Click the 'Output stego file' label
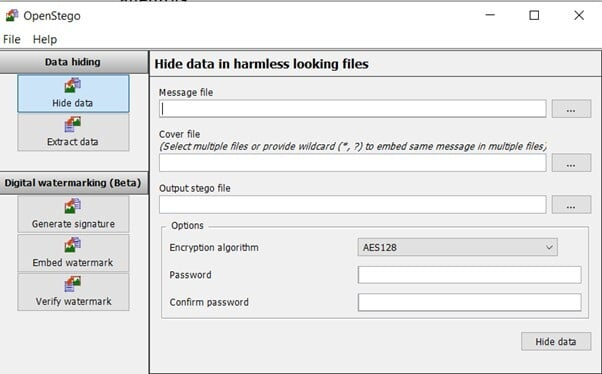Viewport: 602px width, 374px height. pos(195,188)
